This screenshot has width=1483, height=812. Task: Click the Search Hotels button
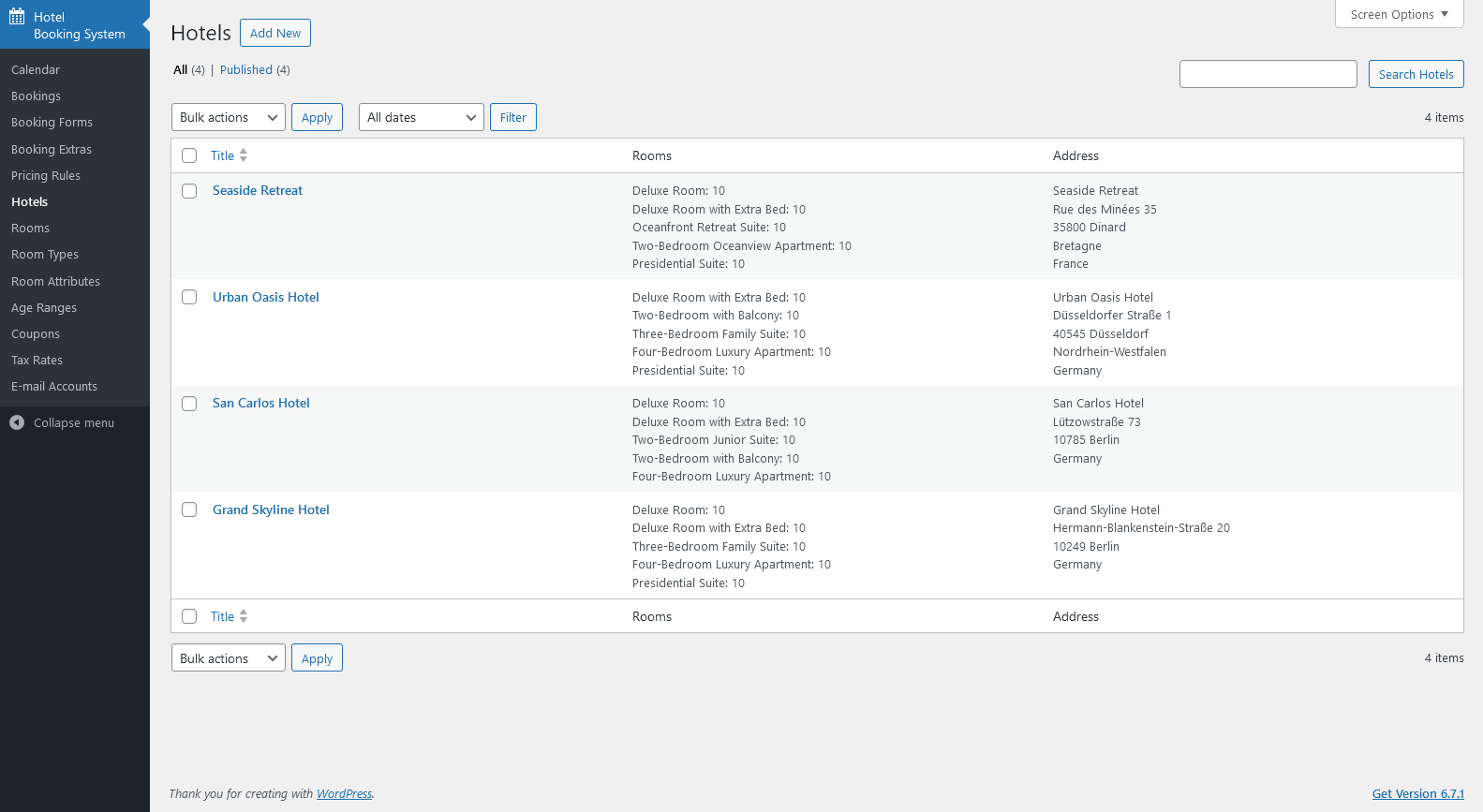pos(1416,74)
